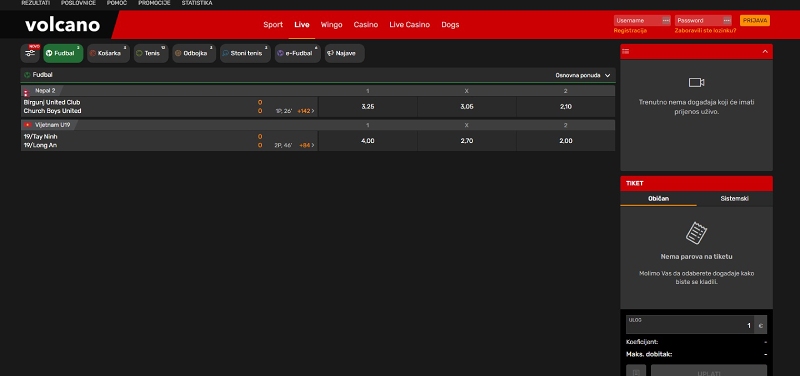Click the euro currency button
The image size is (800, 376).
(760, 325)
